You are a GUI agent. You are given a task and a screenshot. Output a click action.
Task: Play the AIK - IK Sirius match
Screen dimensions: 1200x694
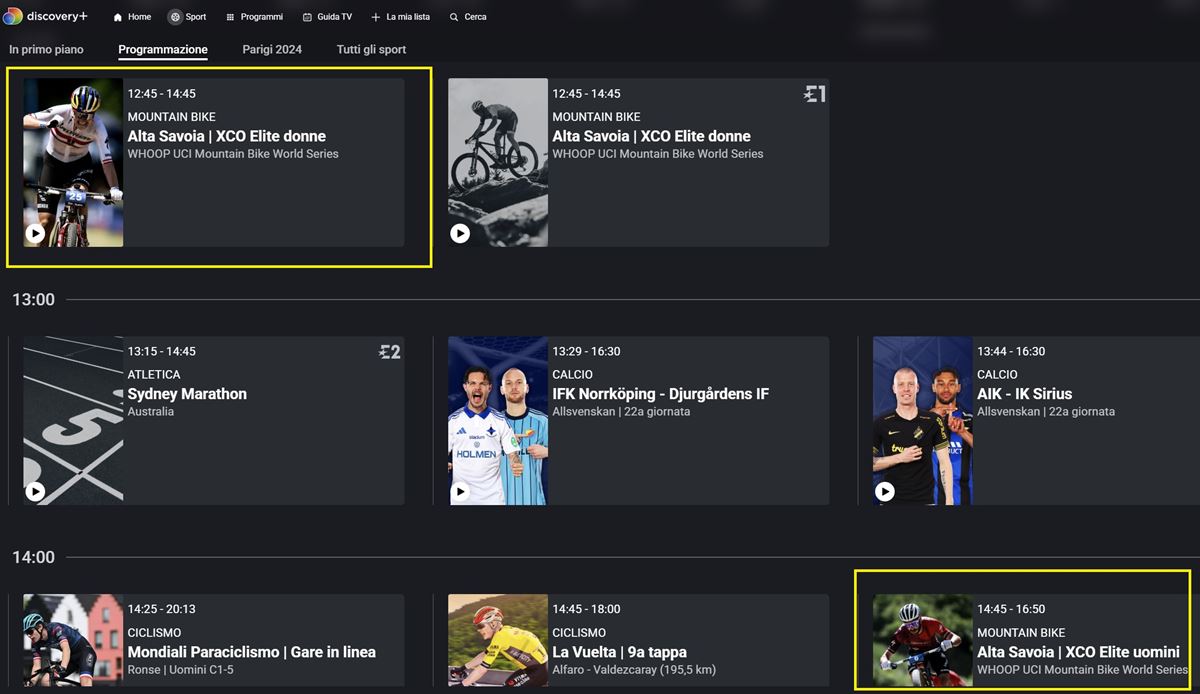[885, 491]
